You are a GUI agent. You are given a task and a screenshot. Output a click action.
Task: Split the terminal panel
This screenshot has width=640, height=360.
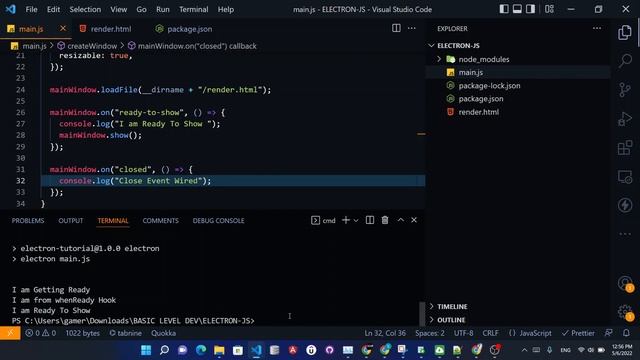click(370, 220)
